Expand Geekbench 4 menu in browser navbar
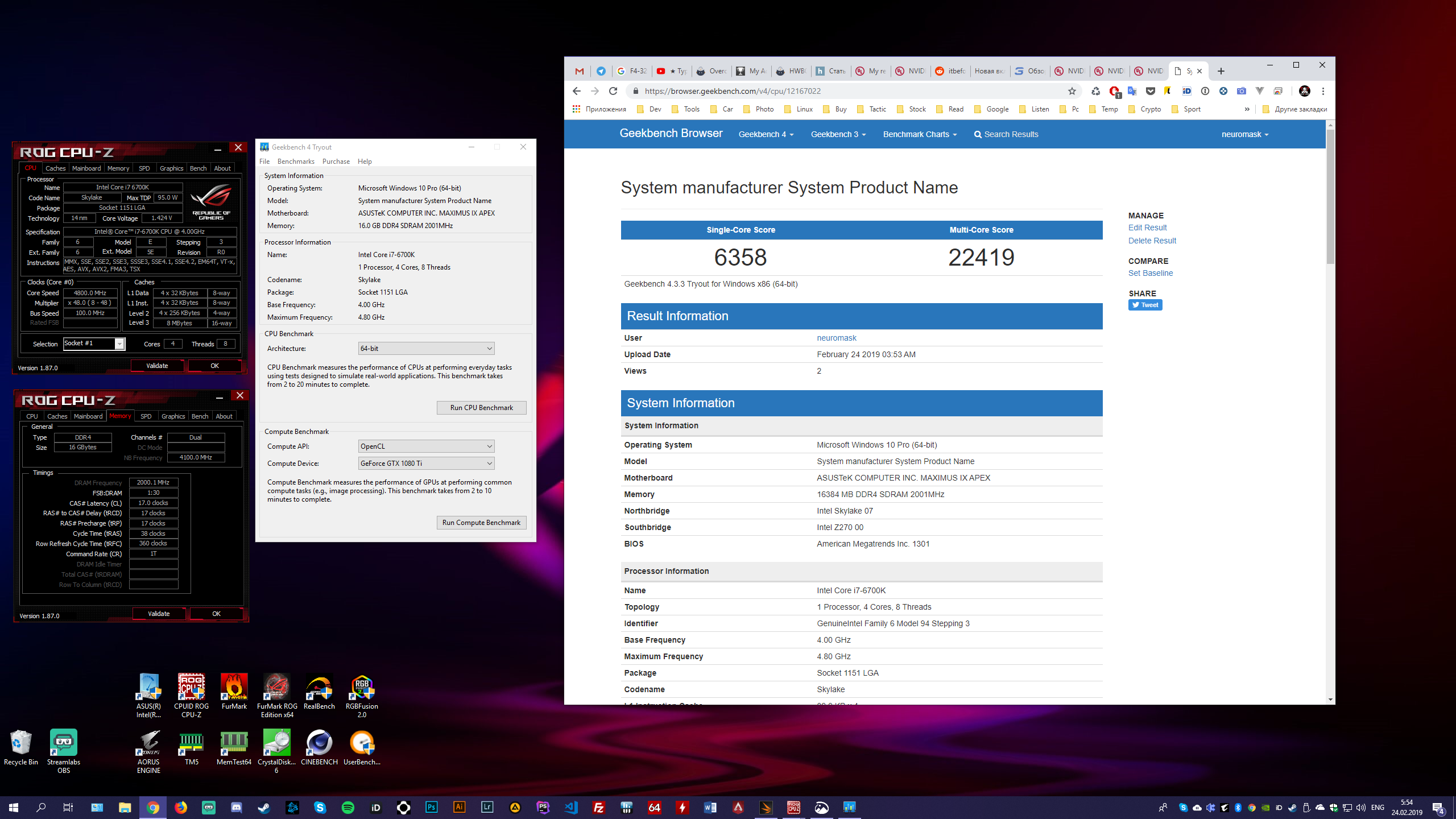This screenshot has width=1456, height=819. coord(766,134)
